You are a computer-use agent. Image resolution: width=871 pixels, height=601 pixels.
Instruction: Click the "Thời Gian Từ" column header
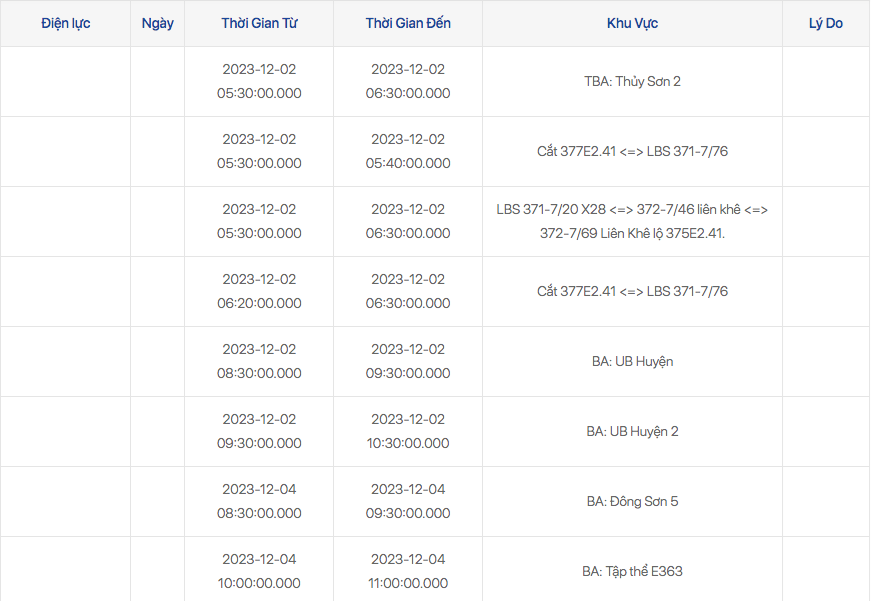(x=259, y=23)
